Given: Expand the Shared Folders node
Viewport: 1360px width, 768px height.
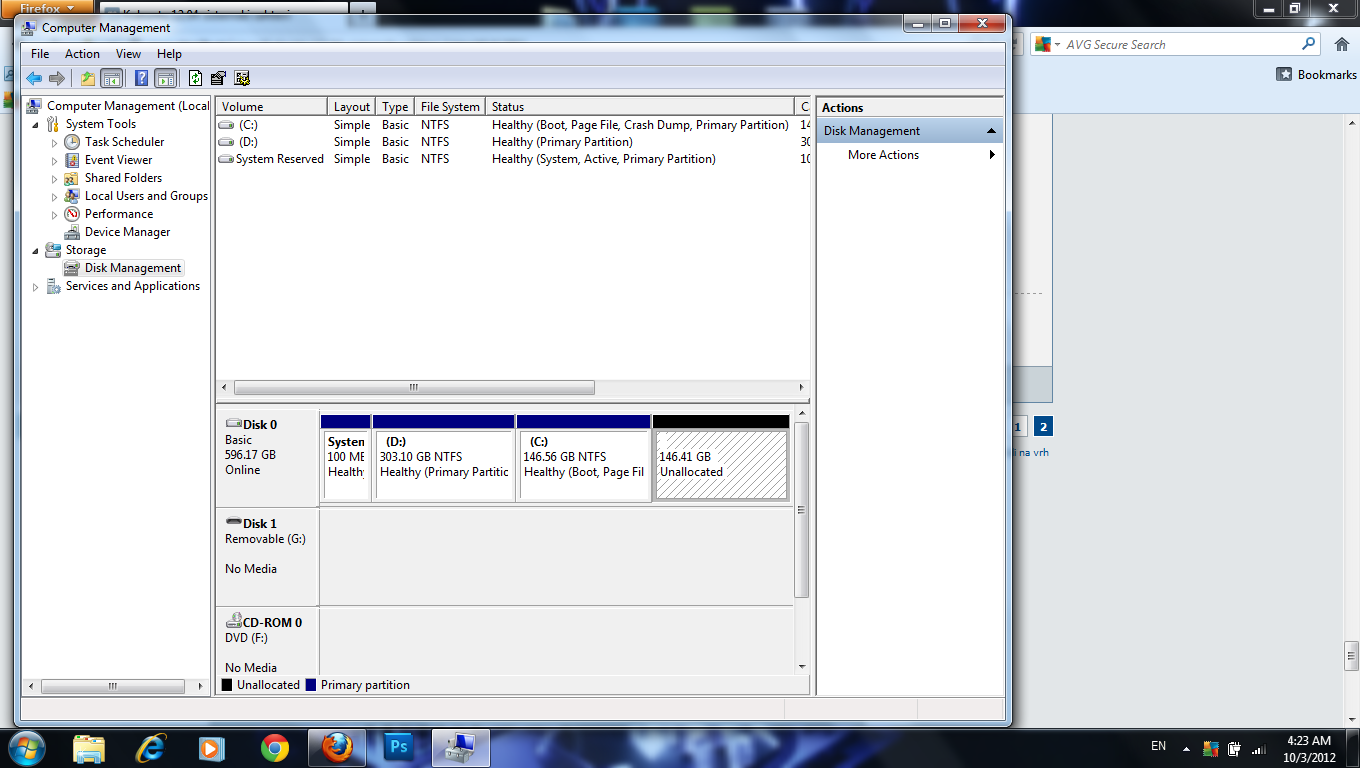Looking at the screenshot, I should (x=55, y=179).
